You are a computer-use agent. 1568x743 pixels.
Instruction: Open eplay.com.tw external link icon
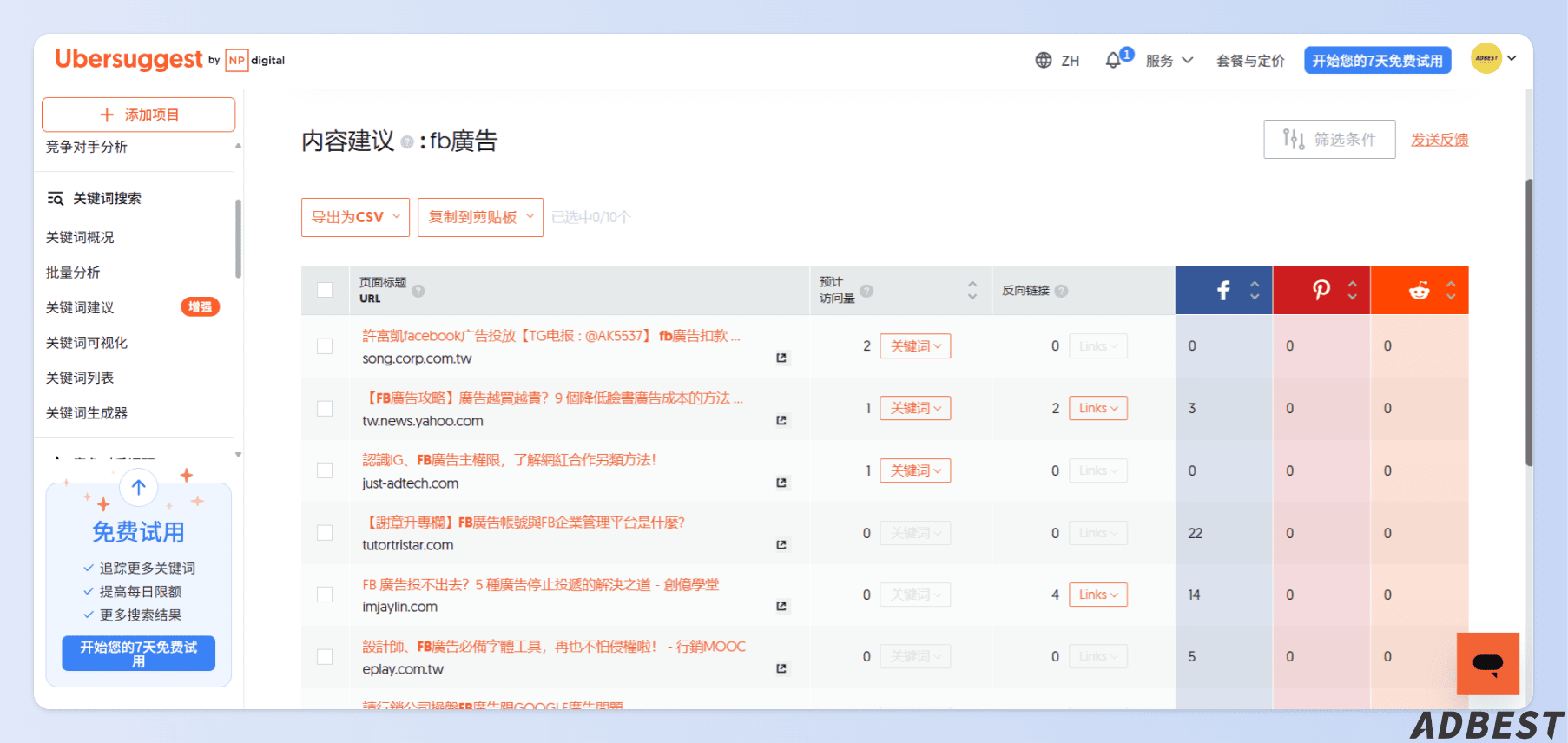click(x=781, y=668)
